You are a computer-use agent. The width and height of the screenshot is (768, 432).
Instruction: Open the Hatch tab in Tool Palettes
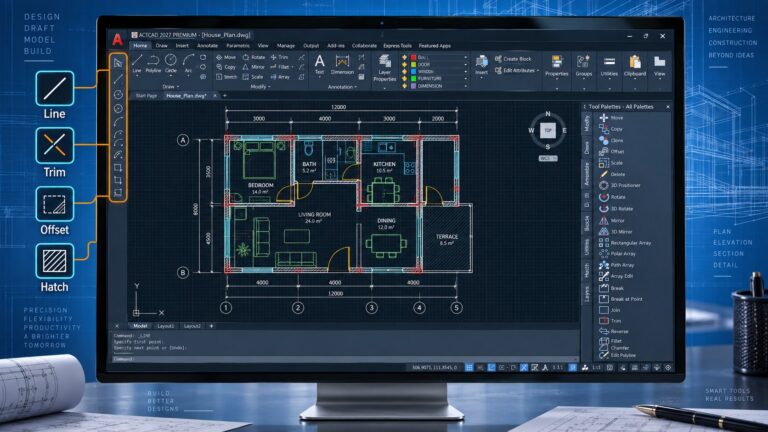(587, 270)
